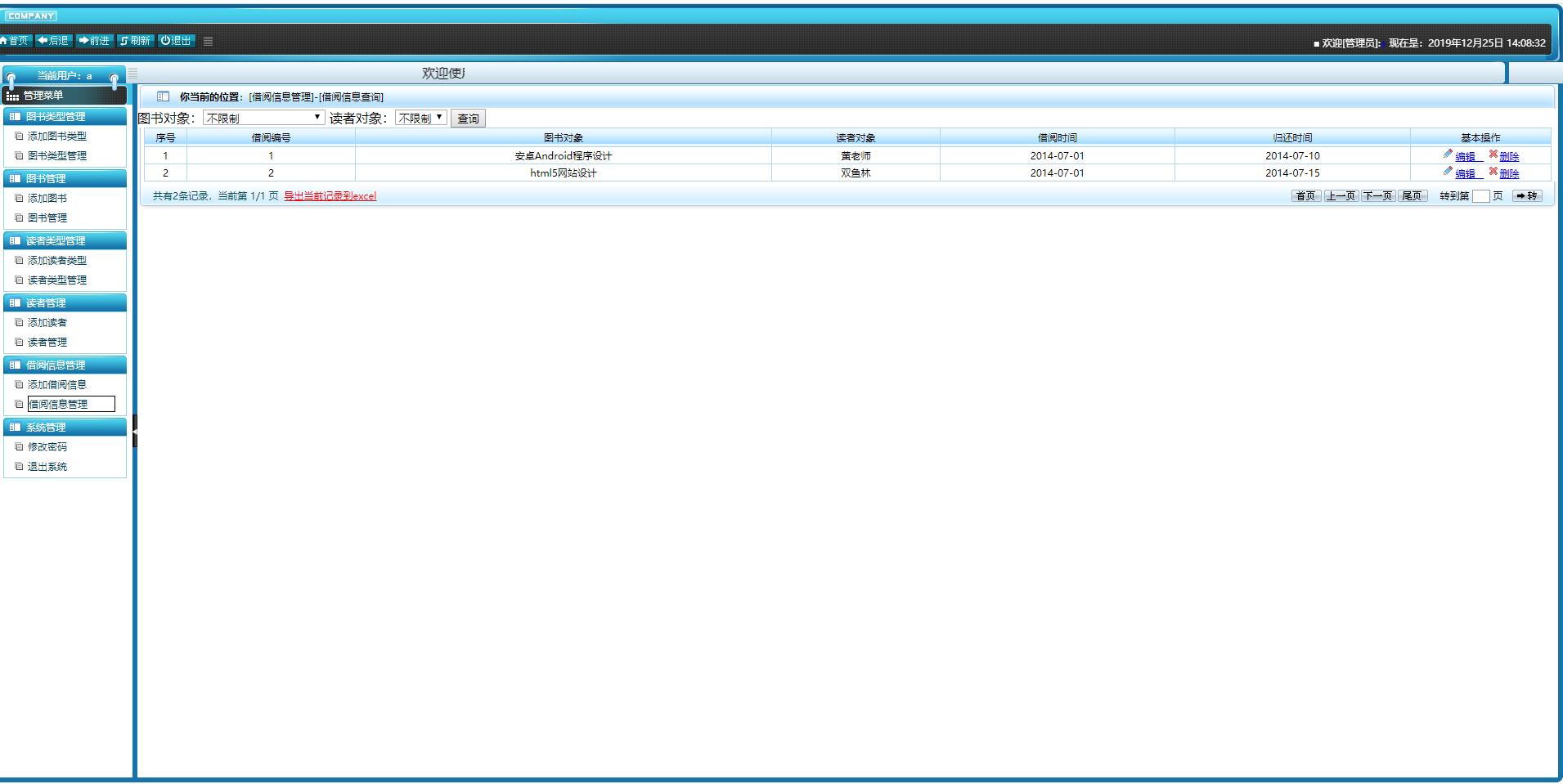Click the 导出当前记录到excel link

pos(330,196)
